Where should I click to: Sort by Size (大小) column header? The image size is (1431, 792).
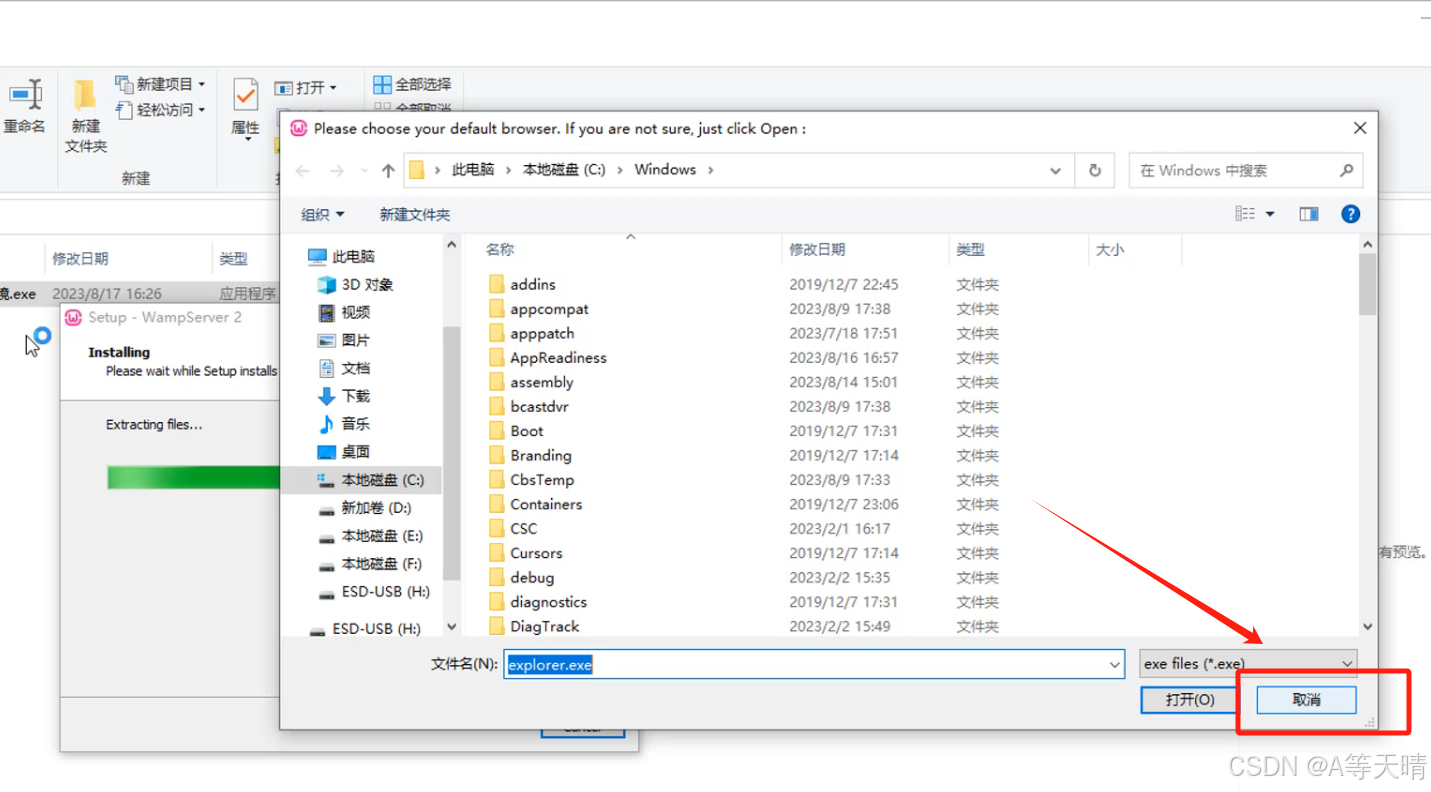1110,250
